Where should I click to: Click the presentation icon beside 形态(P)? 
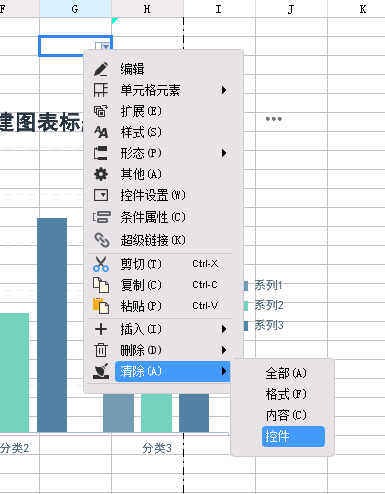[101, 153]
